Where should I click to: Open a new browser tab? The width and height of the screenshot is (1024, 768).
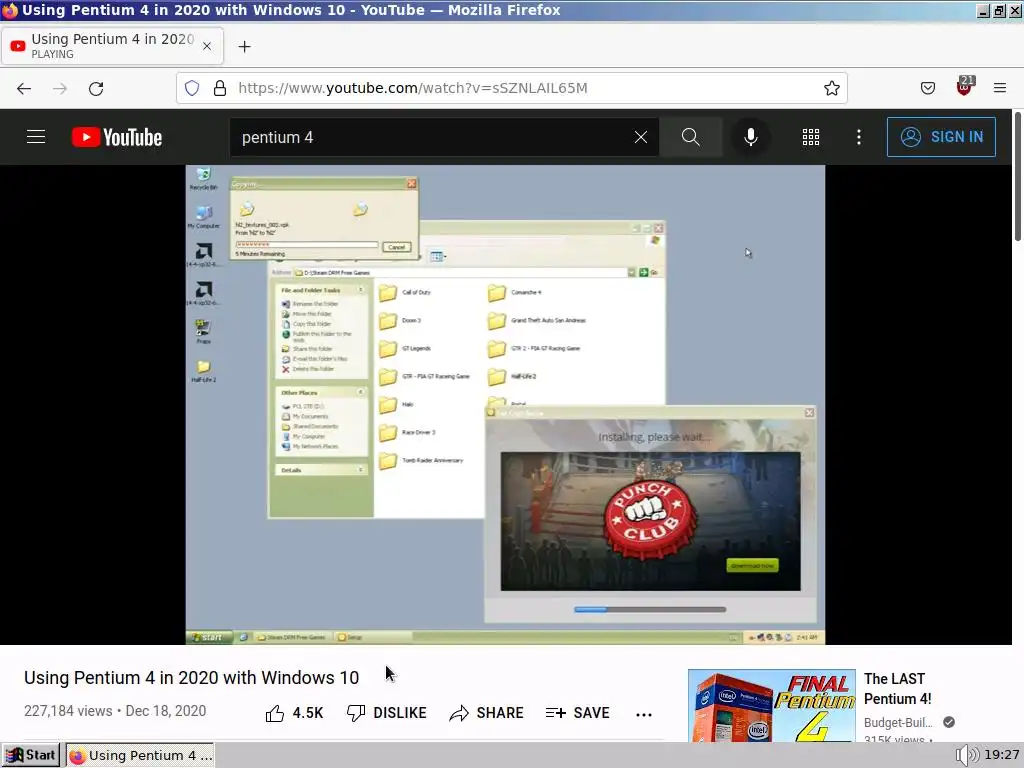[x=244, y=46]
